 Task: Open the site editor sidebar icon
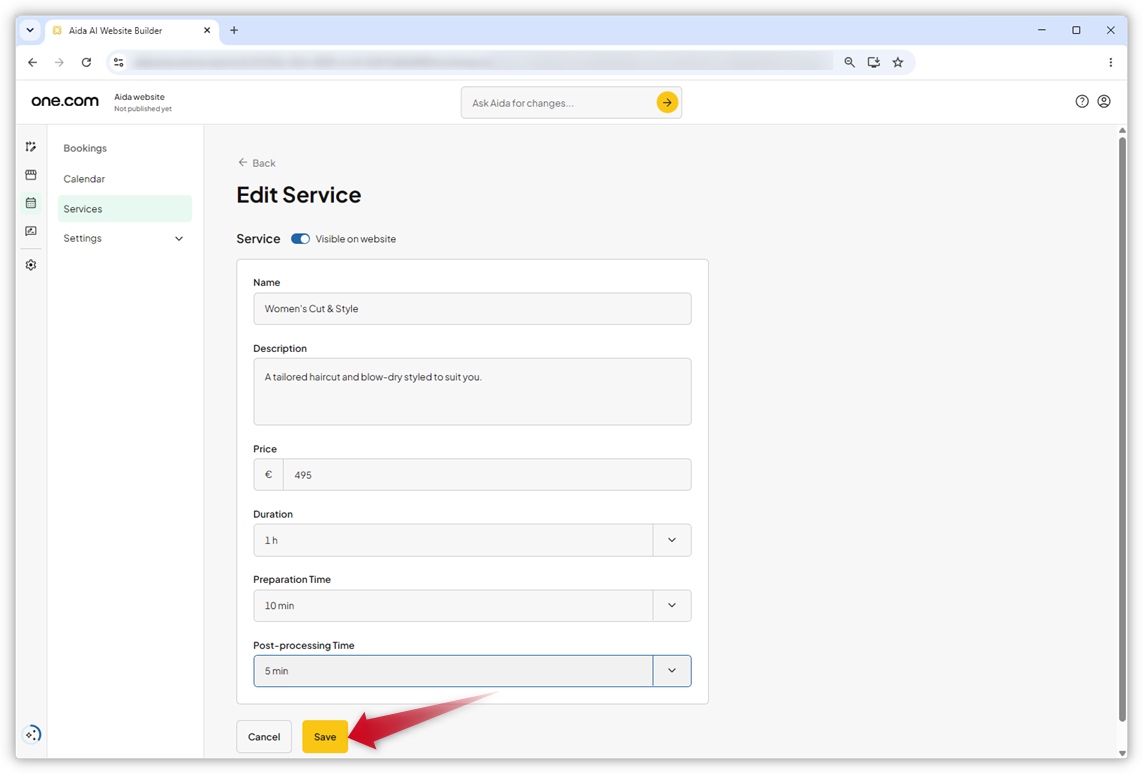31,147
